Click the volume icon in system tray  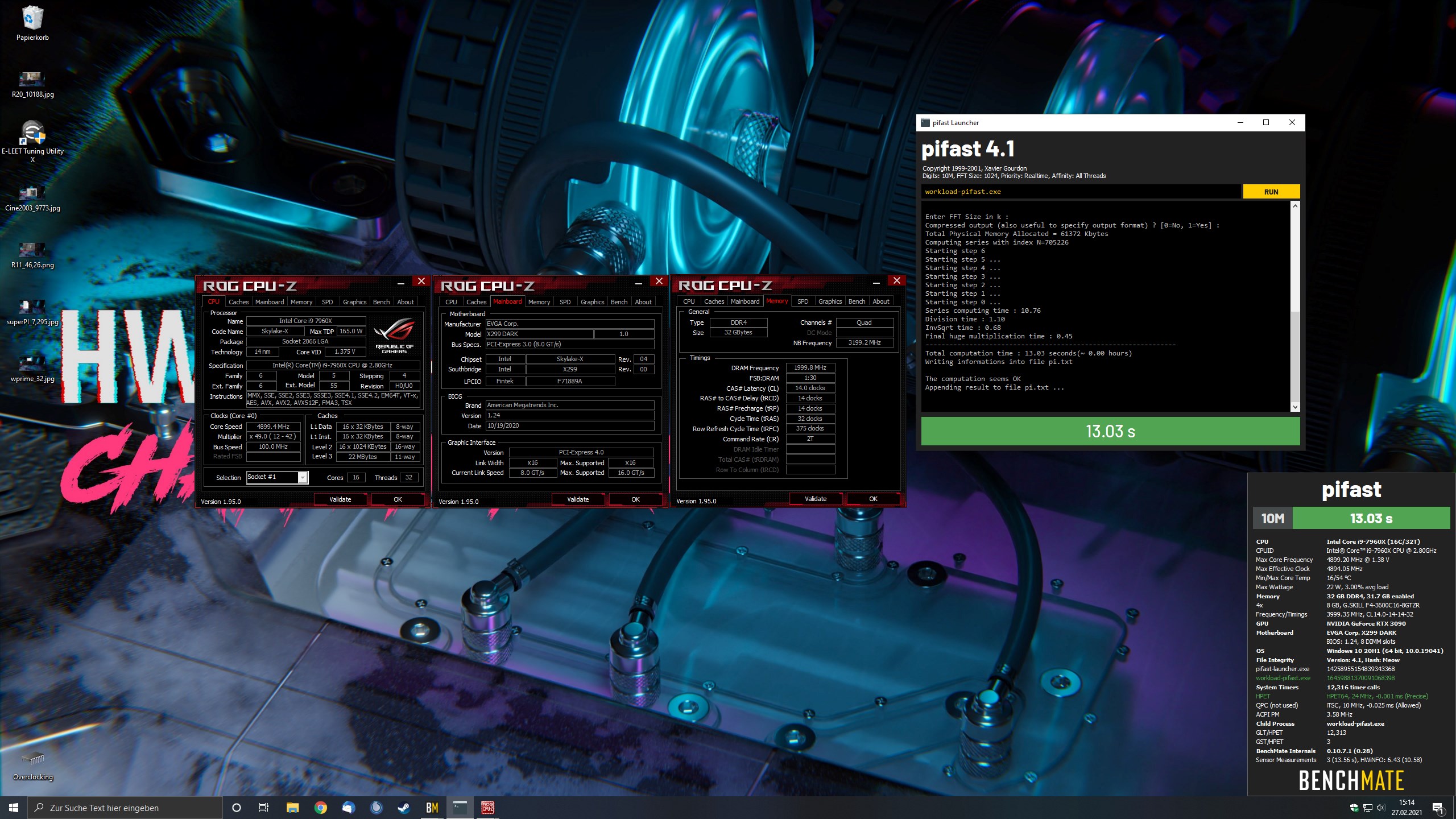click(1381, 808)
